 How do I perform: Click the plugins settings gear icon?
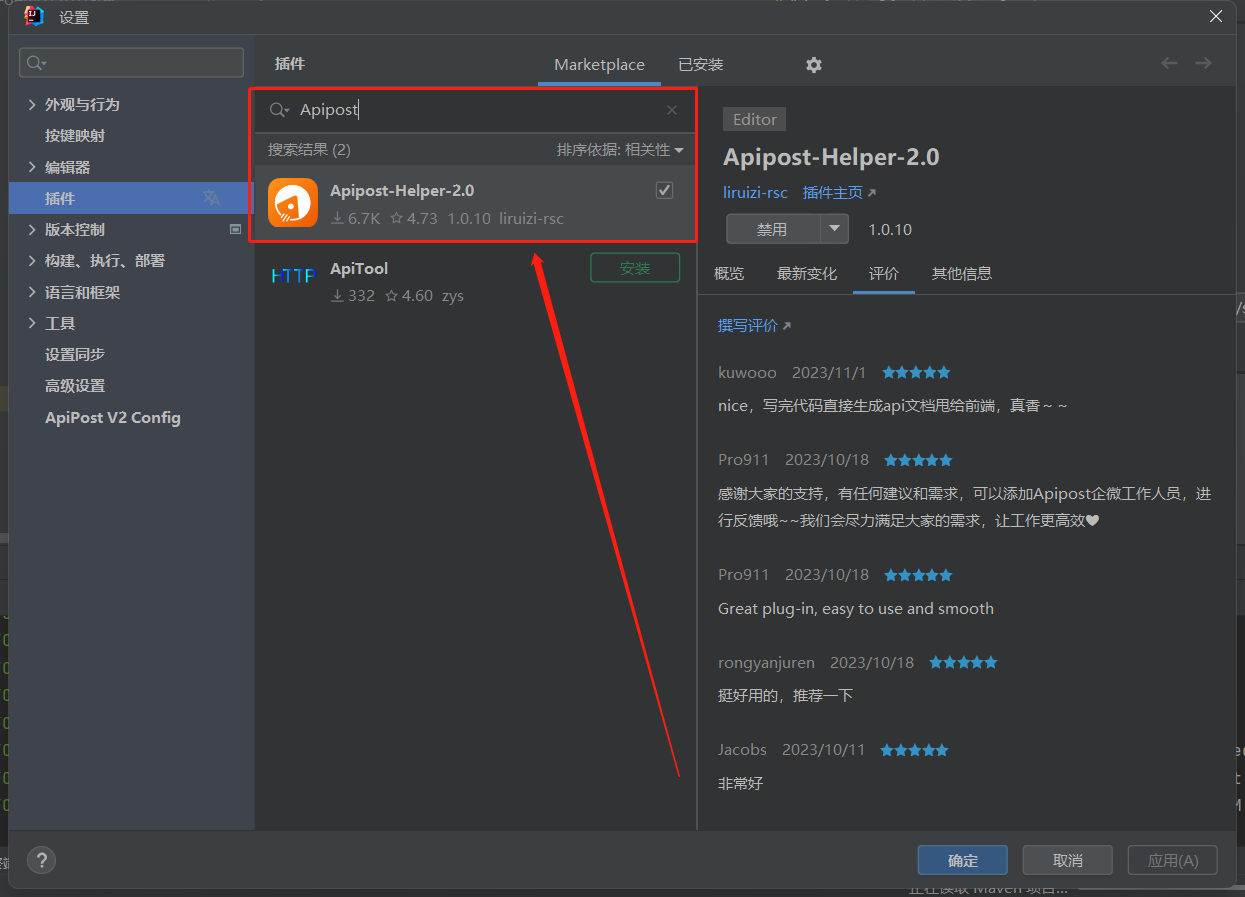click(x=814, y=64)
